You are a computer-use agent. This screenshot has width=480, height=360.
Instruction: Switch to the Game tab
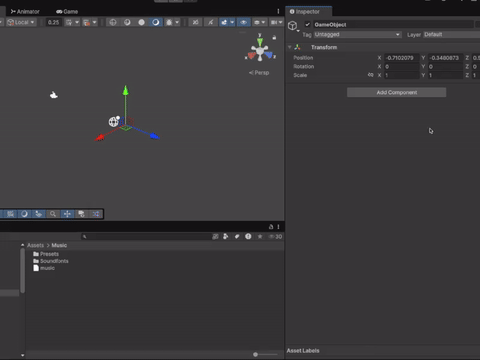(67, 12)
